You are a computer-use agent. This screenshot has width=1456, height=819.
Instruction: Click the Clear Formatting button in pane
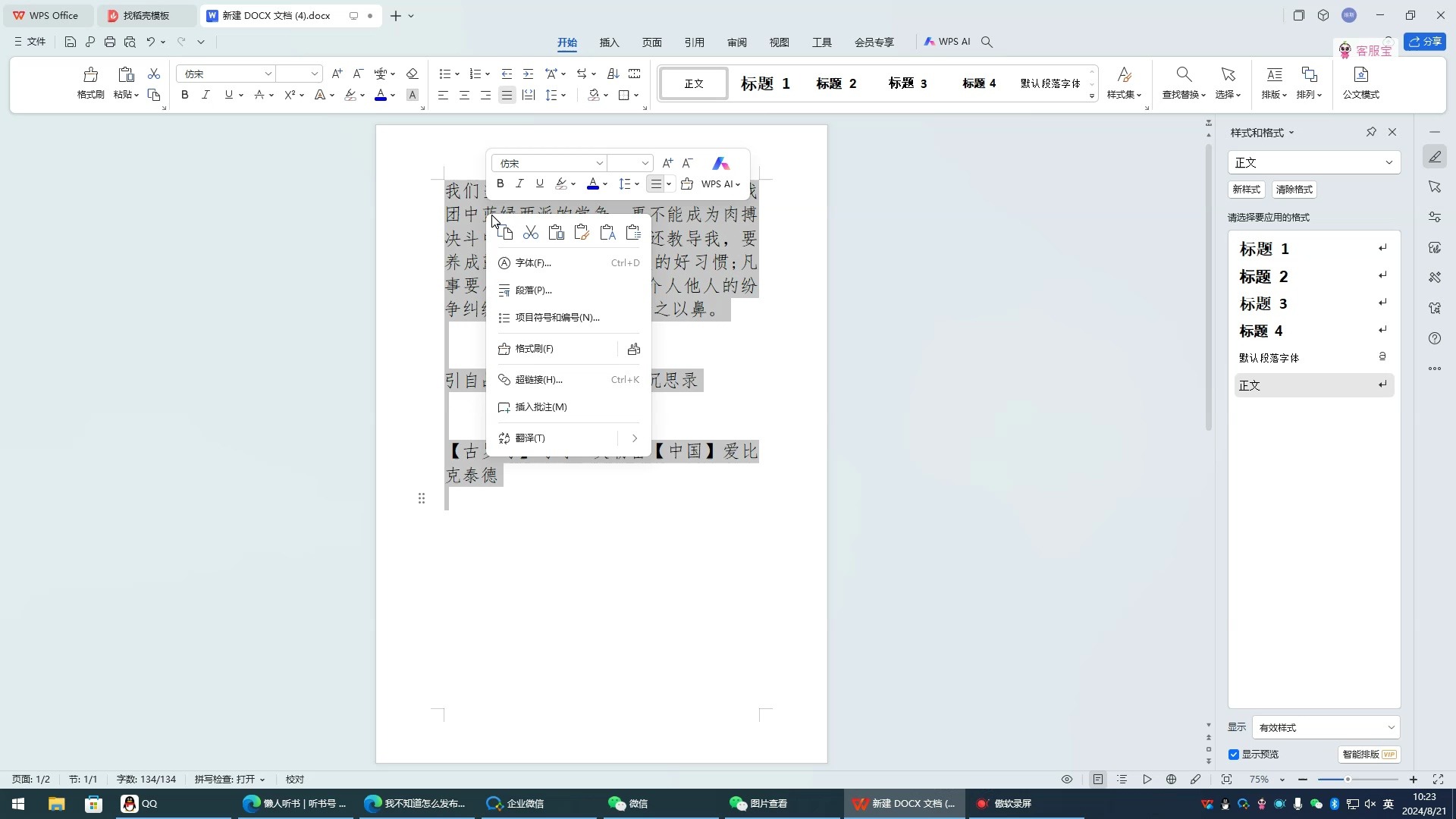click(1294, 190)
